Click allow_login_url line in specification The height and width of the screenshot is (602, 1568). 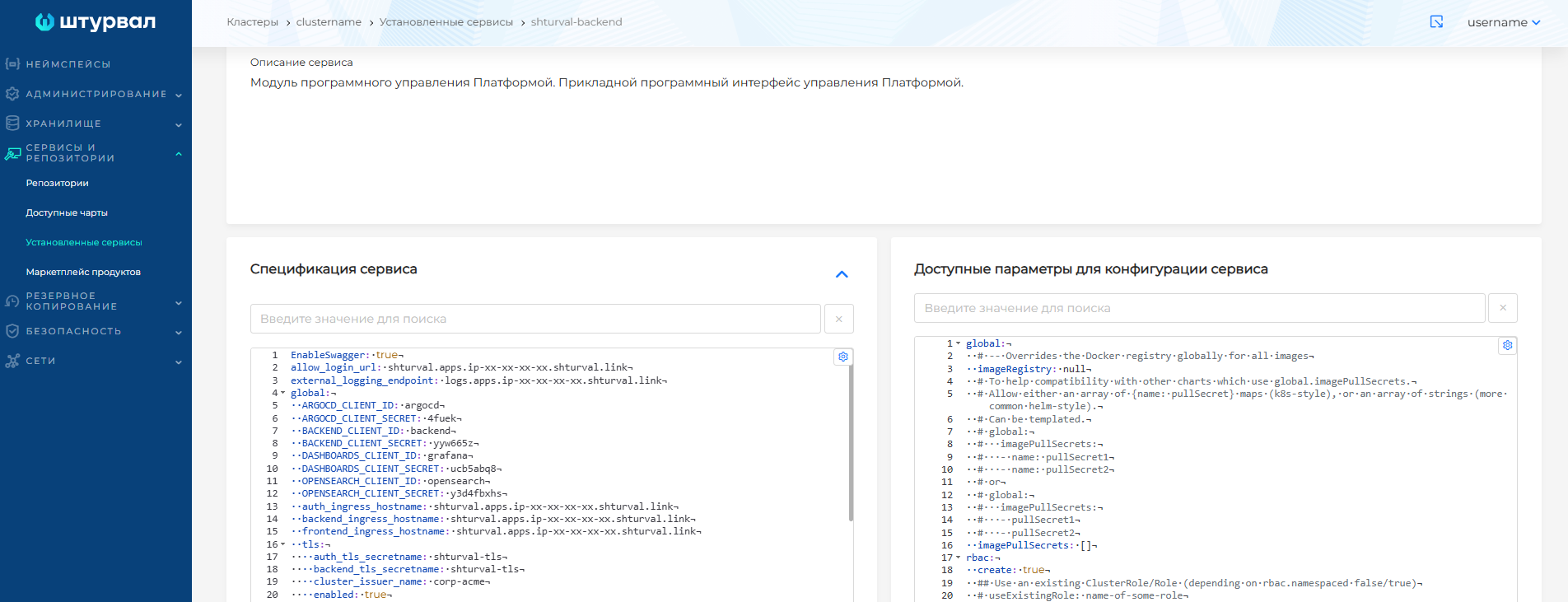pos(462,367)
